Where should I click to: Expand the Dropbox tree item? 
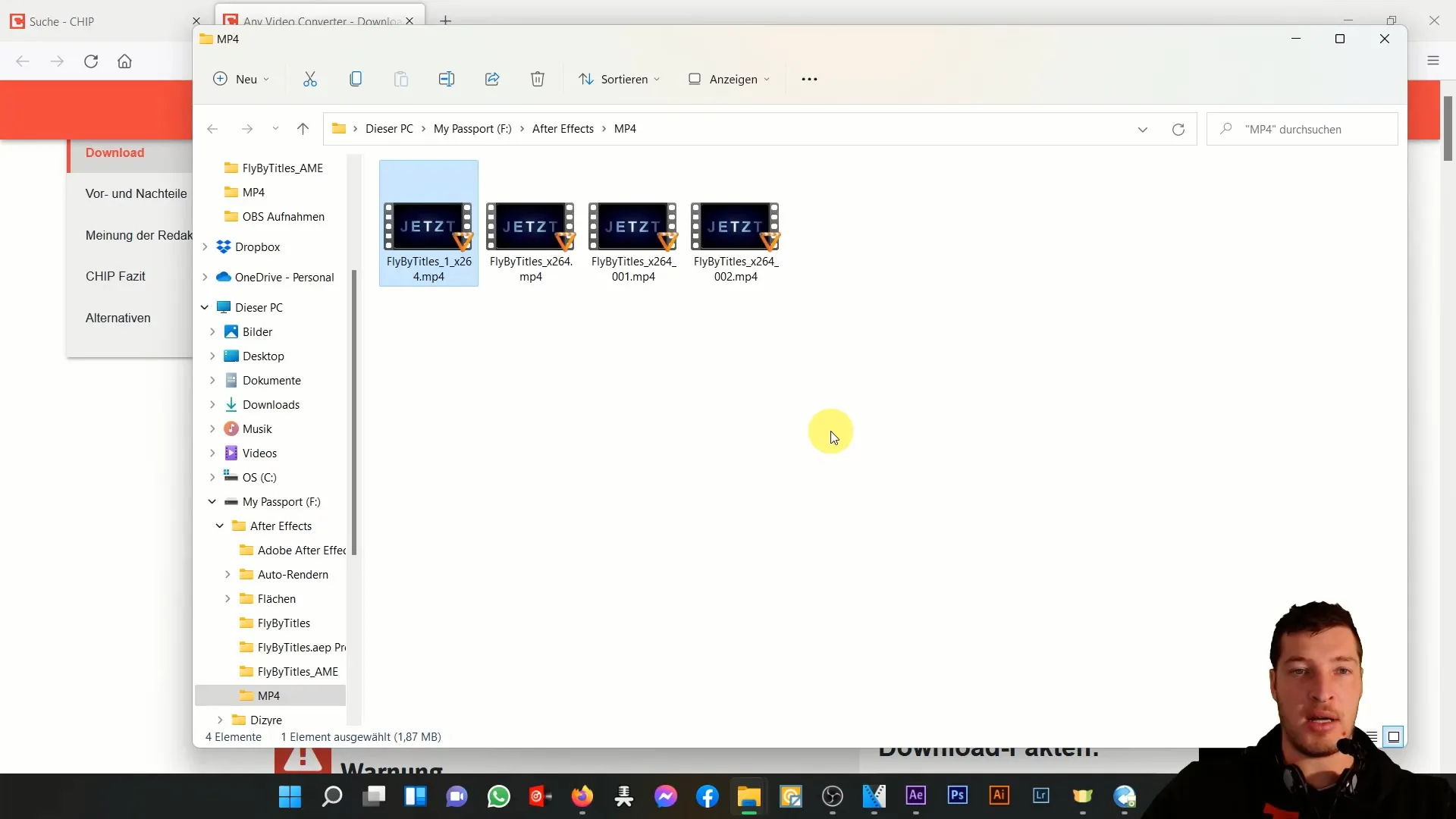click(x=204, y=246)
